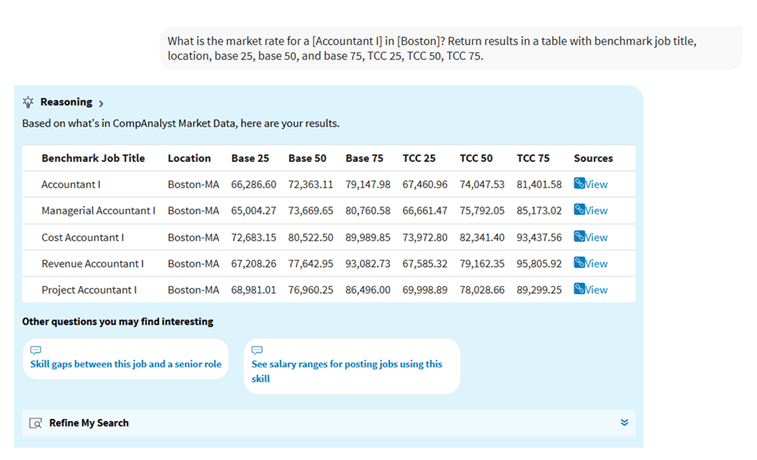
Task: Click the 'Revenue Accountant I' job title cell
Action: tap(93, 264)
